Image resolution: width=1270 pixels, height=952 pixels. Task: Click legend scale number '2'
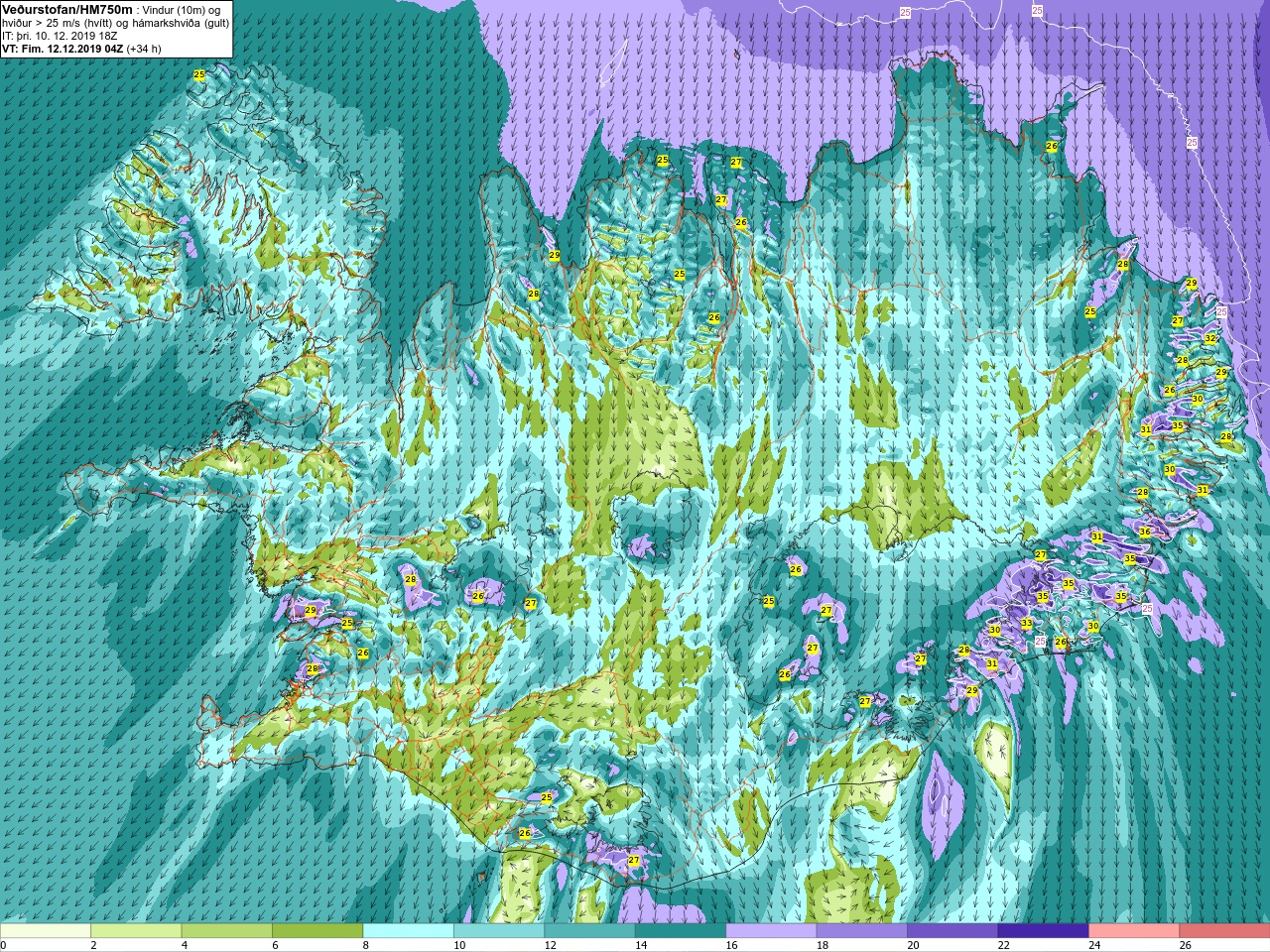(93, 946)
